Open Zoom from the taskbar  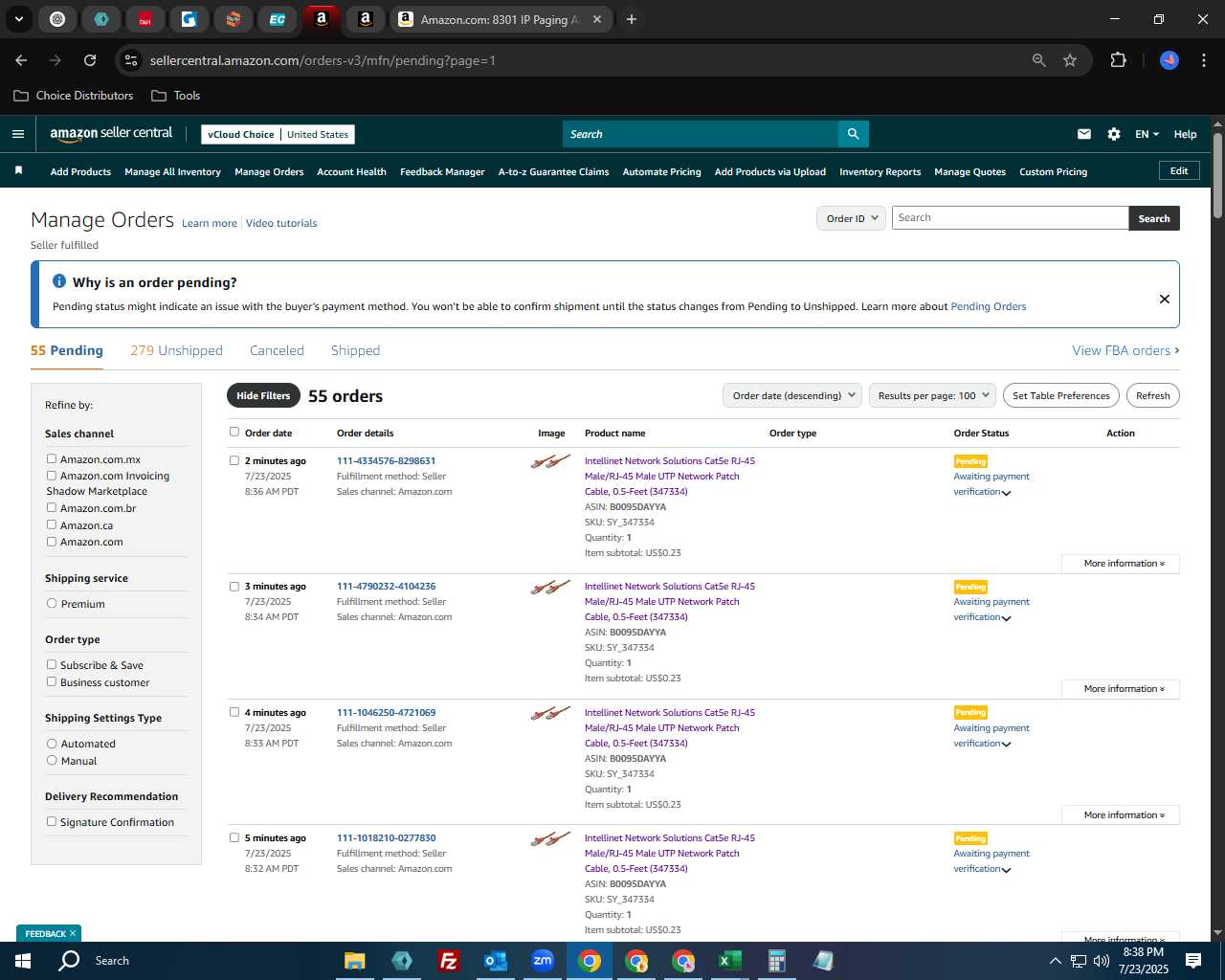543,961
